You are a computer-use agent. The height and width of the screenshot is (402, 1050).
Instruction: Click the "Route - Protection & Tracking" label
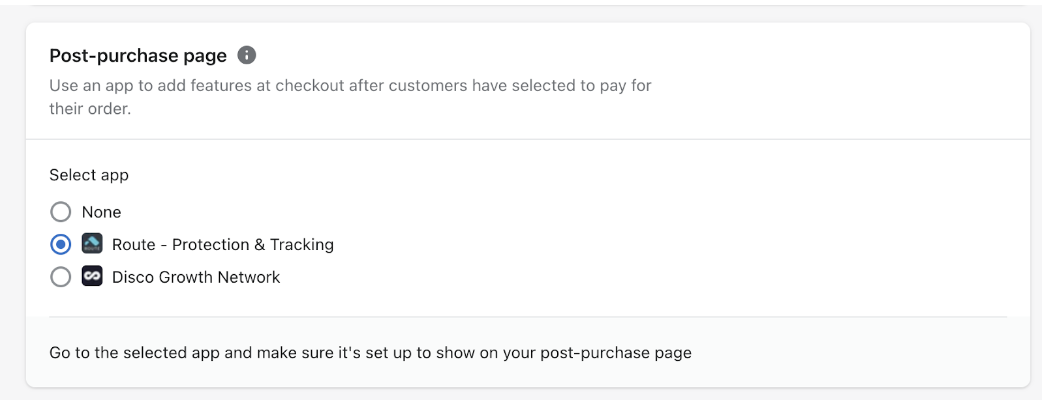tap(222, 245)
